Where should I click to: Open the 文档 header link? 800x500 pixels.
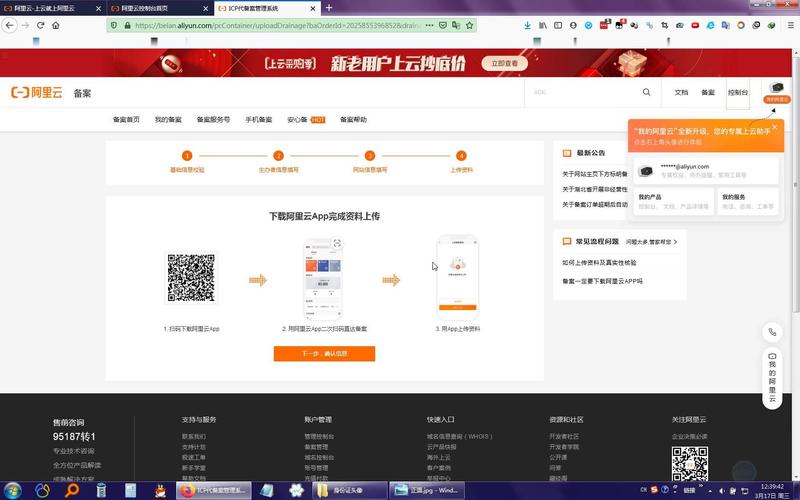[x=681, y=92]
